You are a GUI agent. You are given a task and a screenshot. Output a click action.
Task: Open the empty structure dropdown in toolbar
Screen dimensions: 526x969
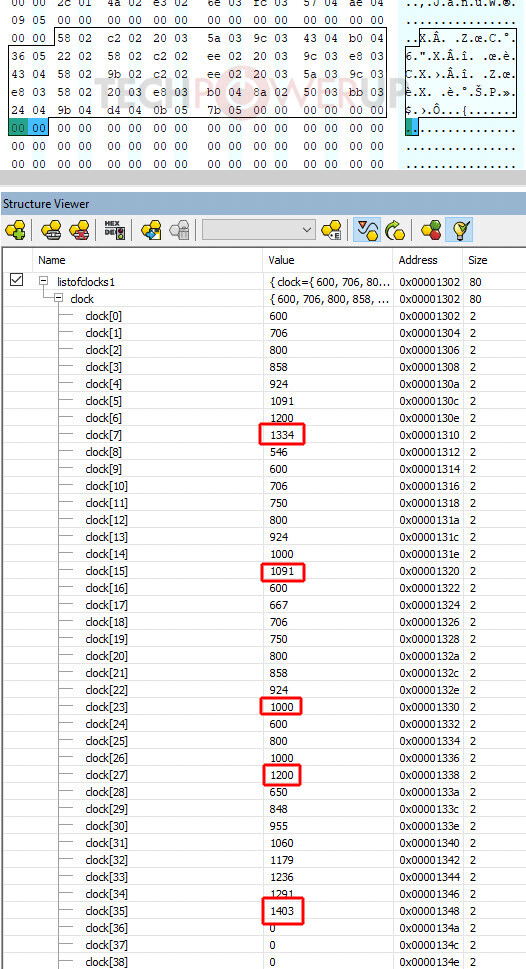258,231
